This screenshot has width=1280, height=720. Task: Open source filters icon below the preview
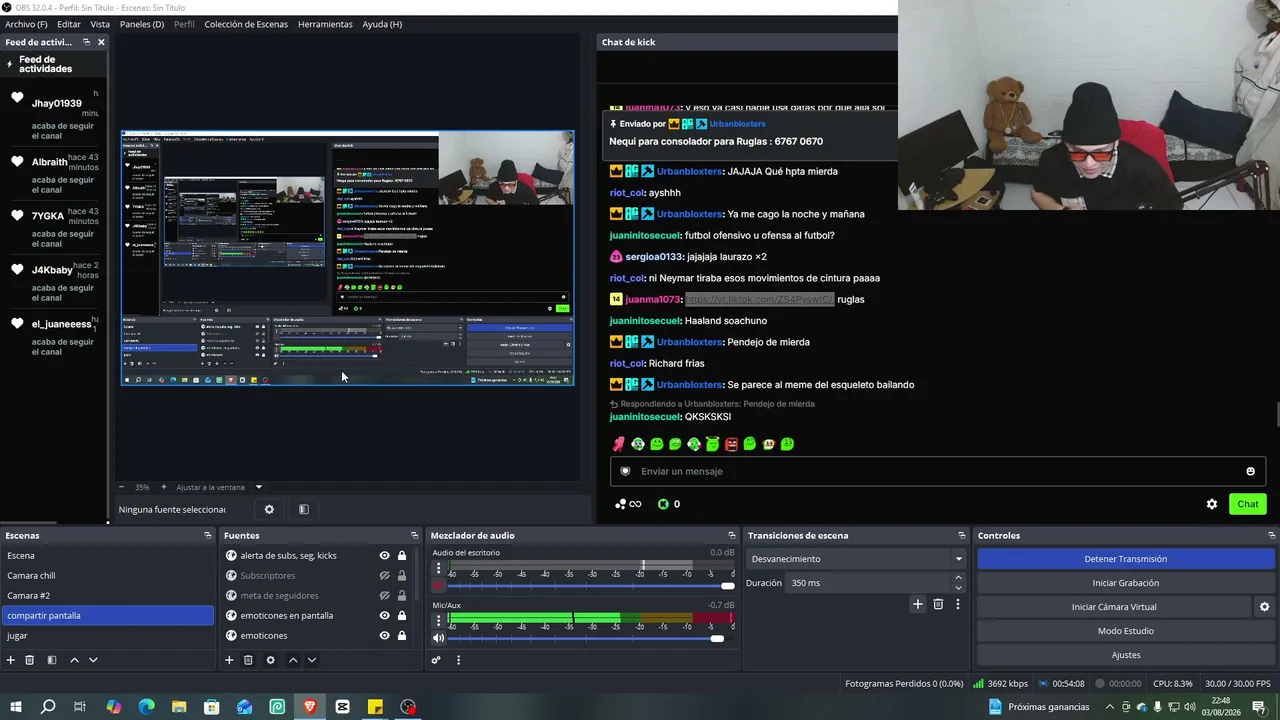pos(304,509)
